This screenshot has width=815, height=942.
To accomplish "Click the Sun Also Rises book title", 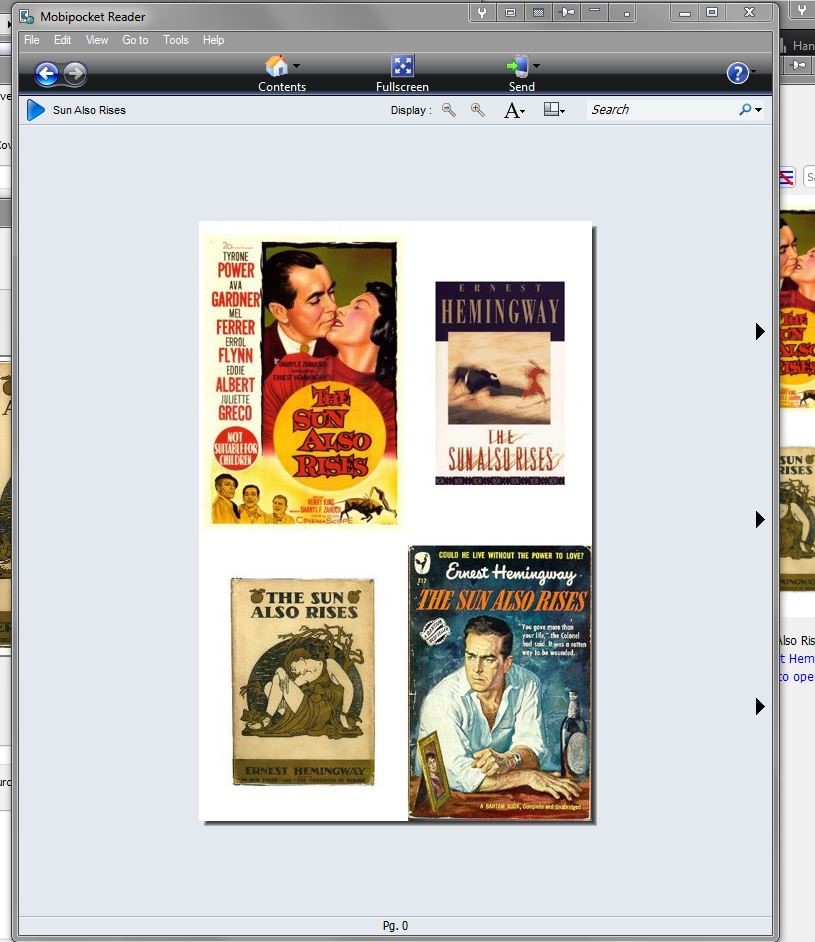I will point(90,110).
